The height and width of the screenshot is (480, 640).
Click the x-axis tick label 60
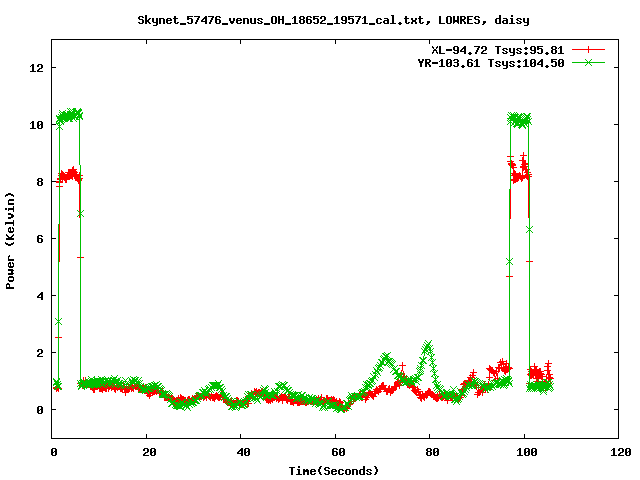(x=338, y=452)
